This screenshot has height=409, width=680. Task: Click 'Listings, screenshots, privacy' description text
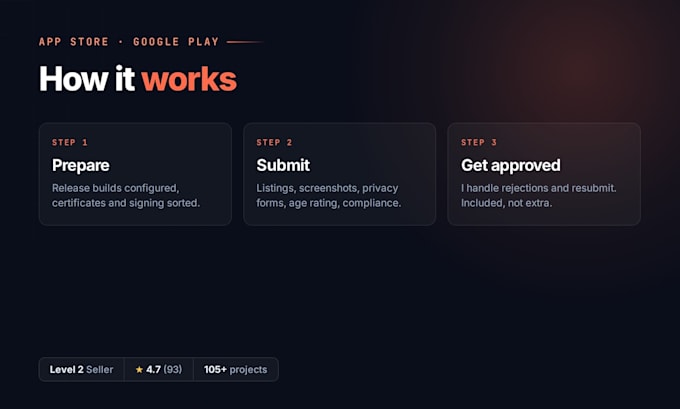(327, 188)
